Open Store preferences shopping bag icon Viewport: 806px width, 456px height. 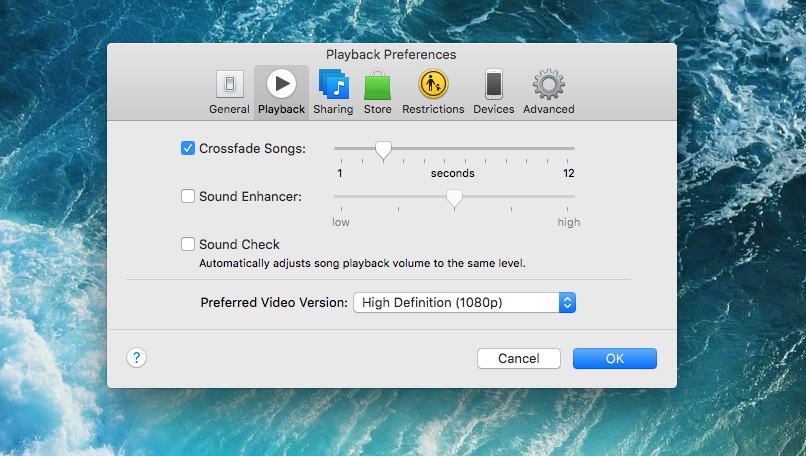(377, 85)
